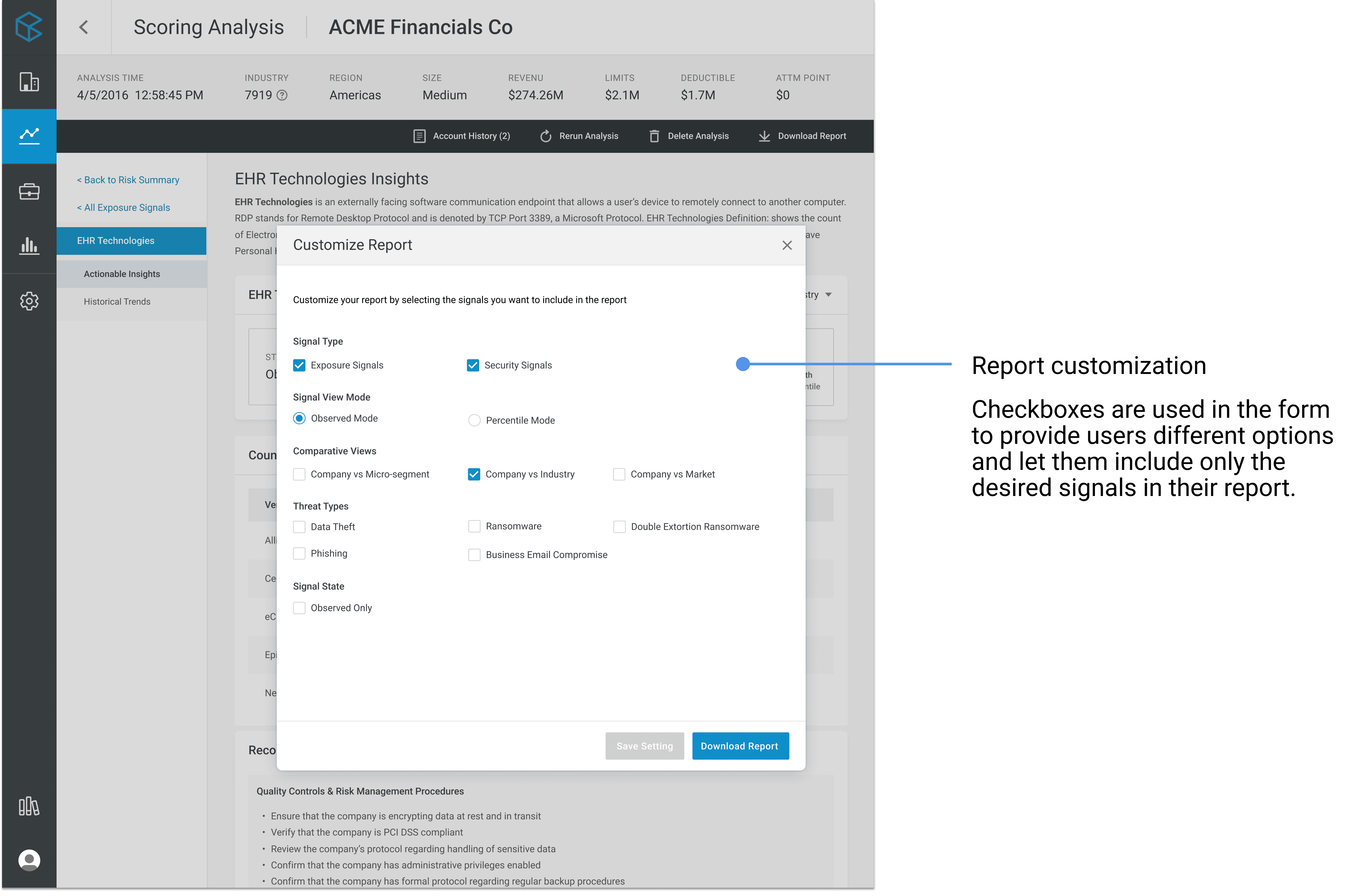1354x896 pixels.
Task: Click the Delete Analysis trash icon
Action: [654, 136]
